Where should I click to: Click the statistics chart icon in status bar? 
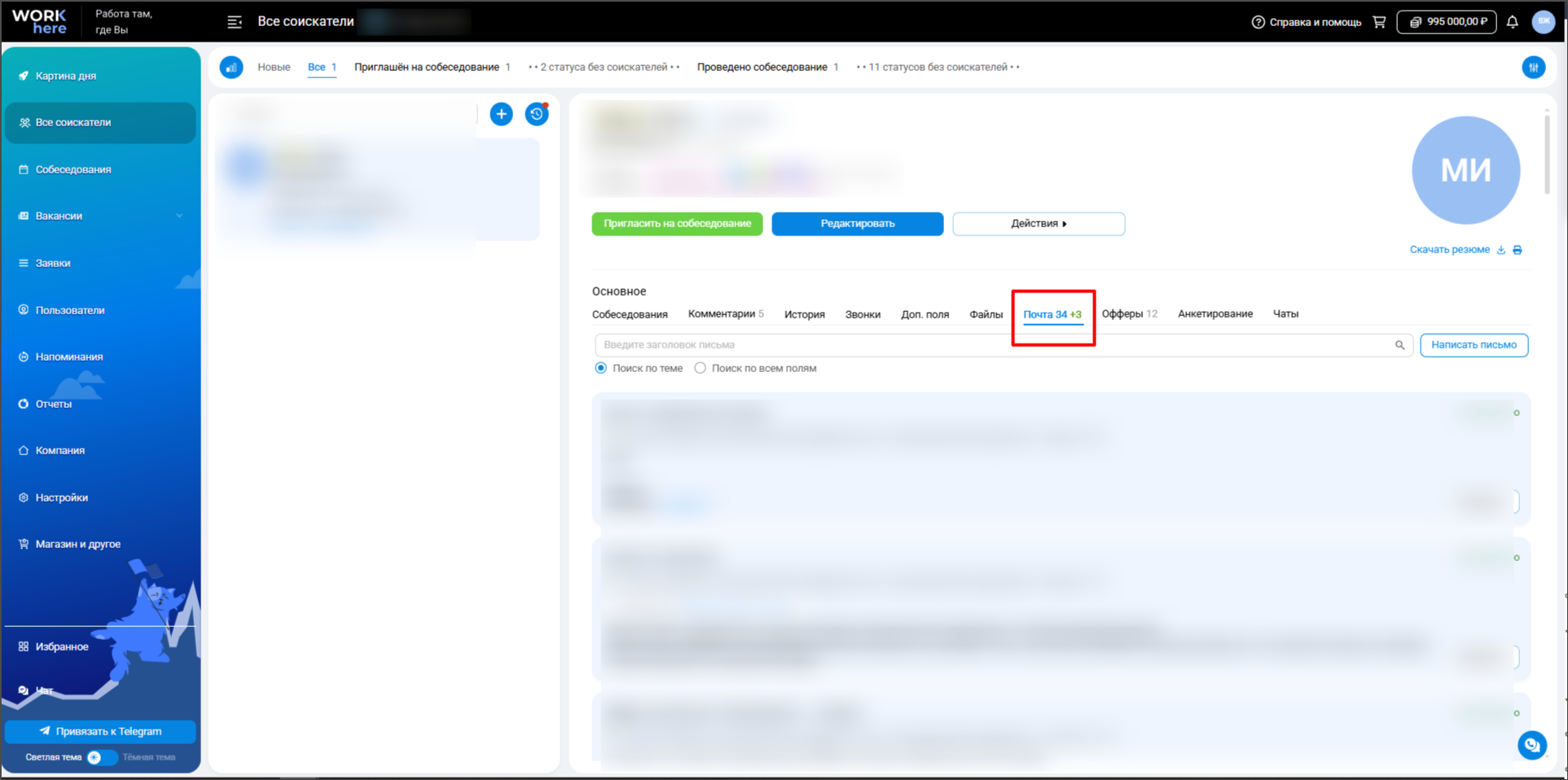coord(231,67)
